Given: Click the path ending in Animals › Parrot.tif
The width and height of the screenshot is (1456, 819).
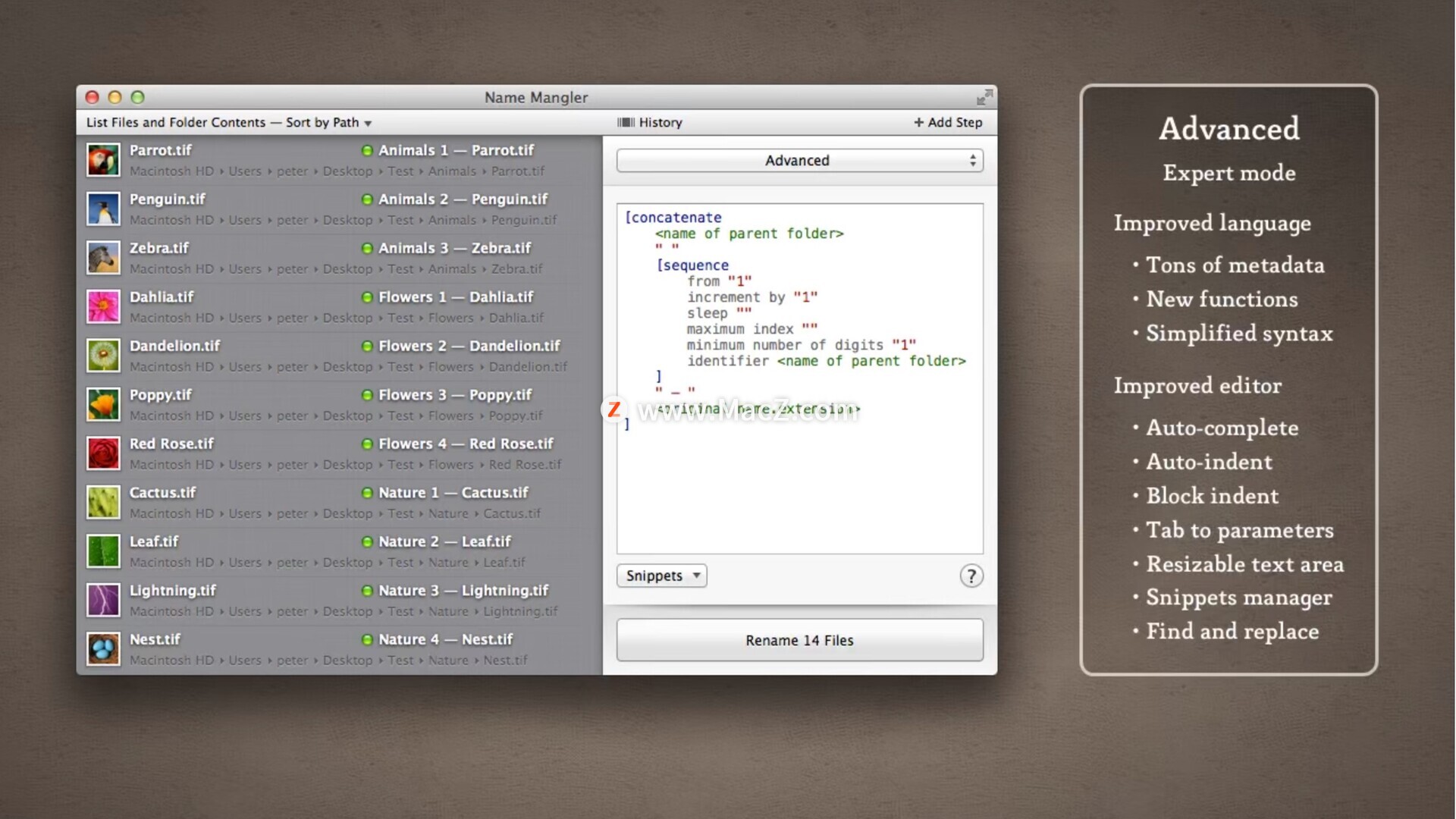Looking at the screenshot, I should [337, 171].
